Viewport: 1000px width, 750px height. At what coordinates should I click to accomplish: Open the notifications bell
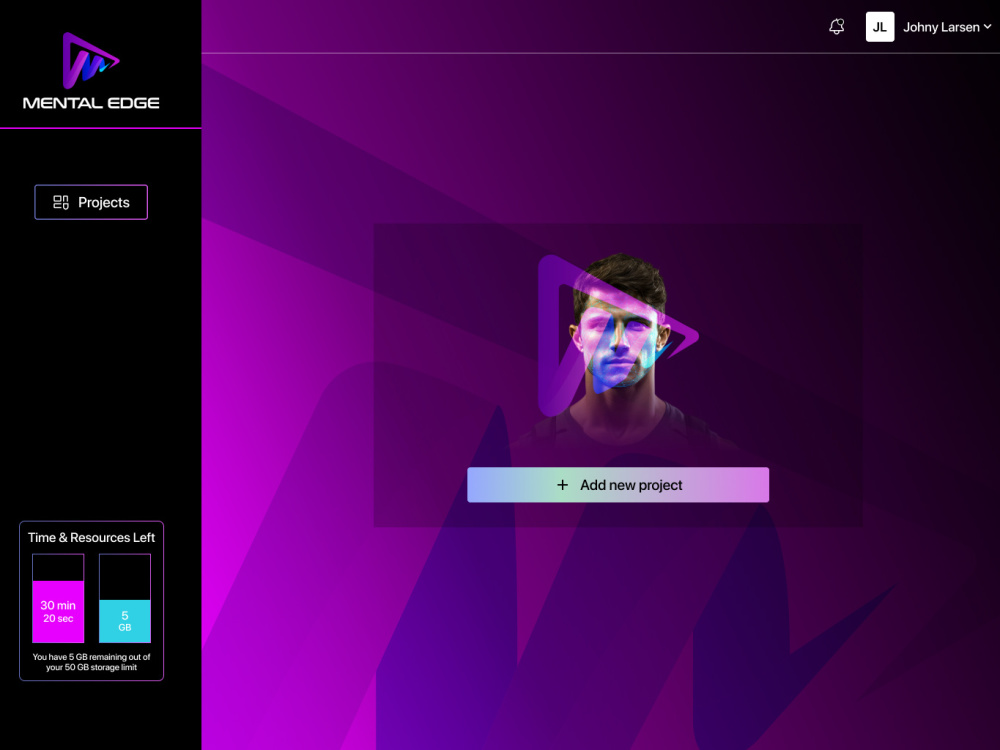click(836, 27)
